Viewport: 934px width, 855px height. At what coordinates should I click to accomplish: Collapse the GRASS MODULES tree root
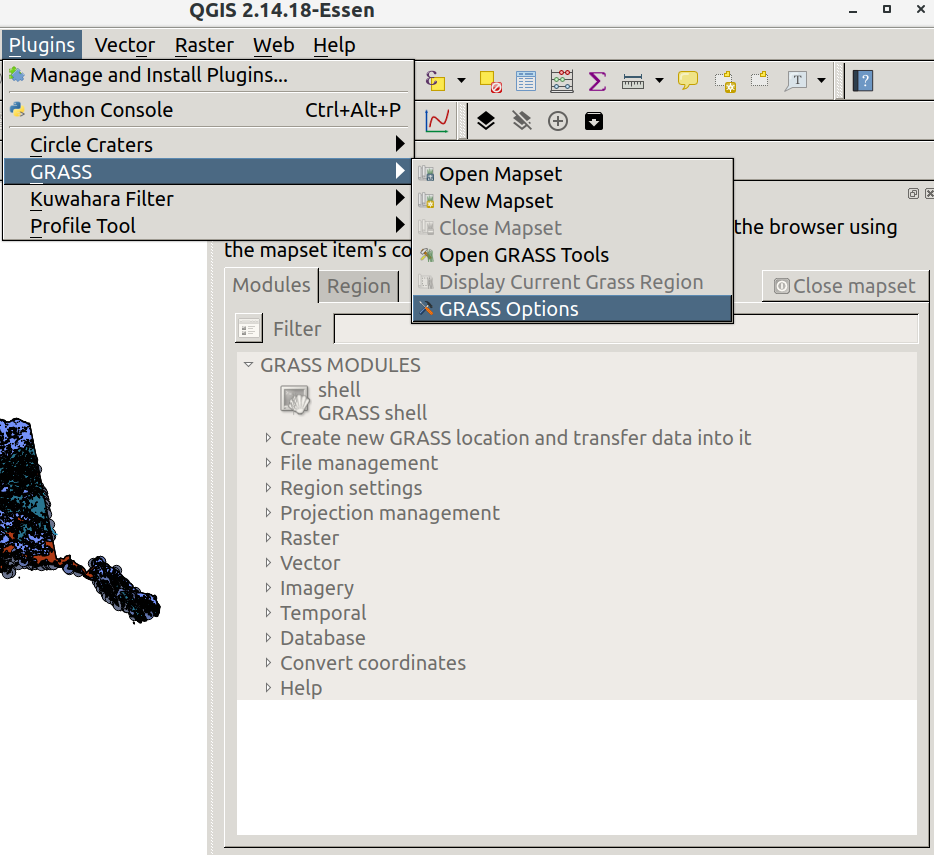coord(248,365)
